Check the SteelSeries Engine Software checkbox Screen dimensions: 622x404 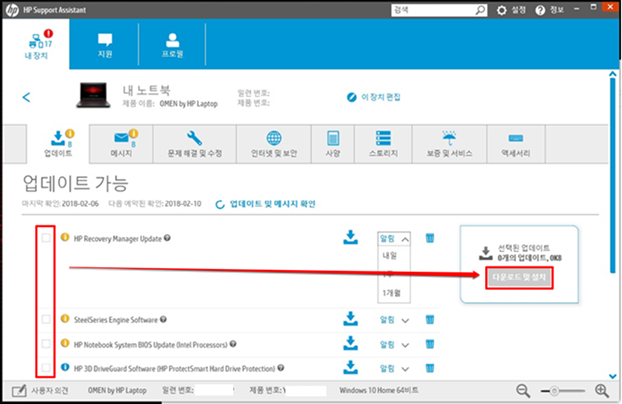coord(46,319)
